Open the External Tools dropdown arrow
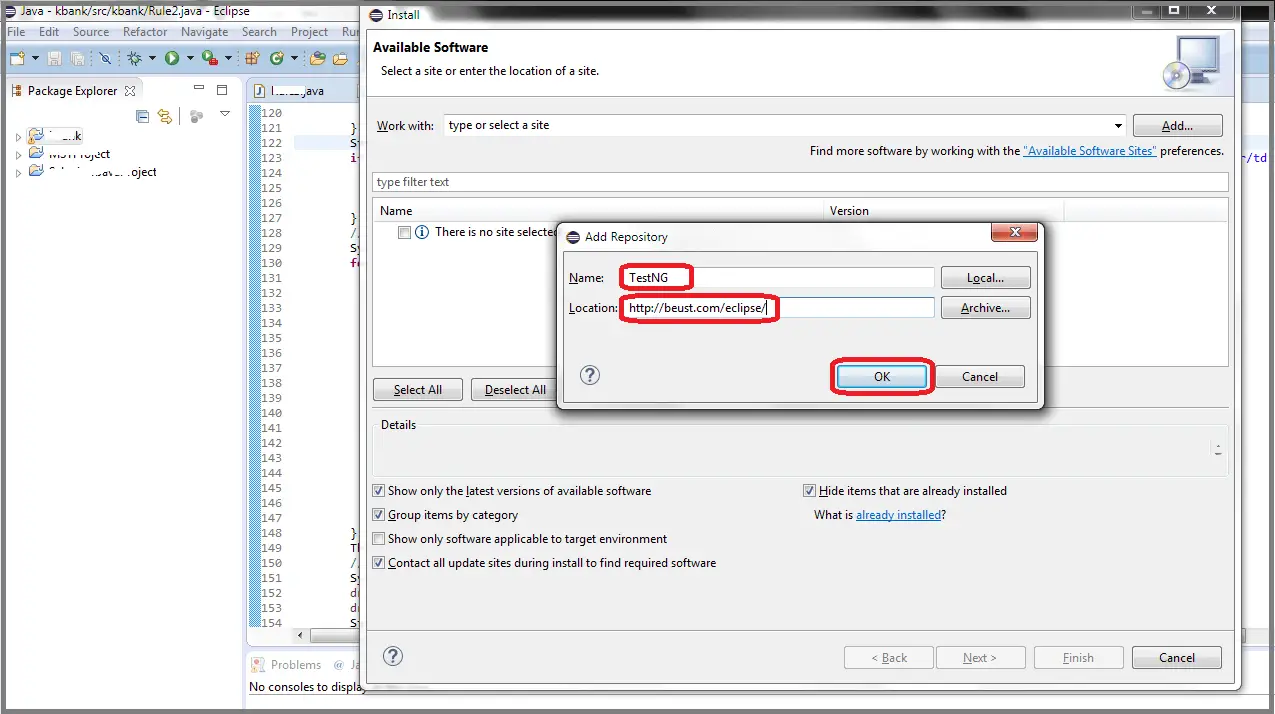 click(228, 59)
